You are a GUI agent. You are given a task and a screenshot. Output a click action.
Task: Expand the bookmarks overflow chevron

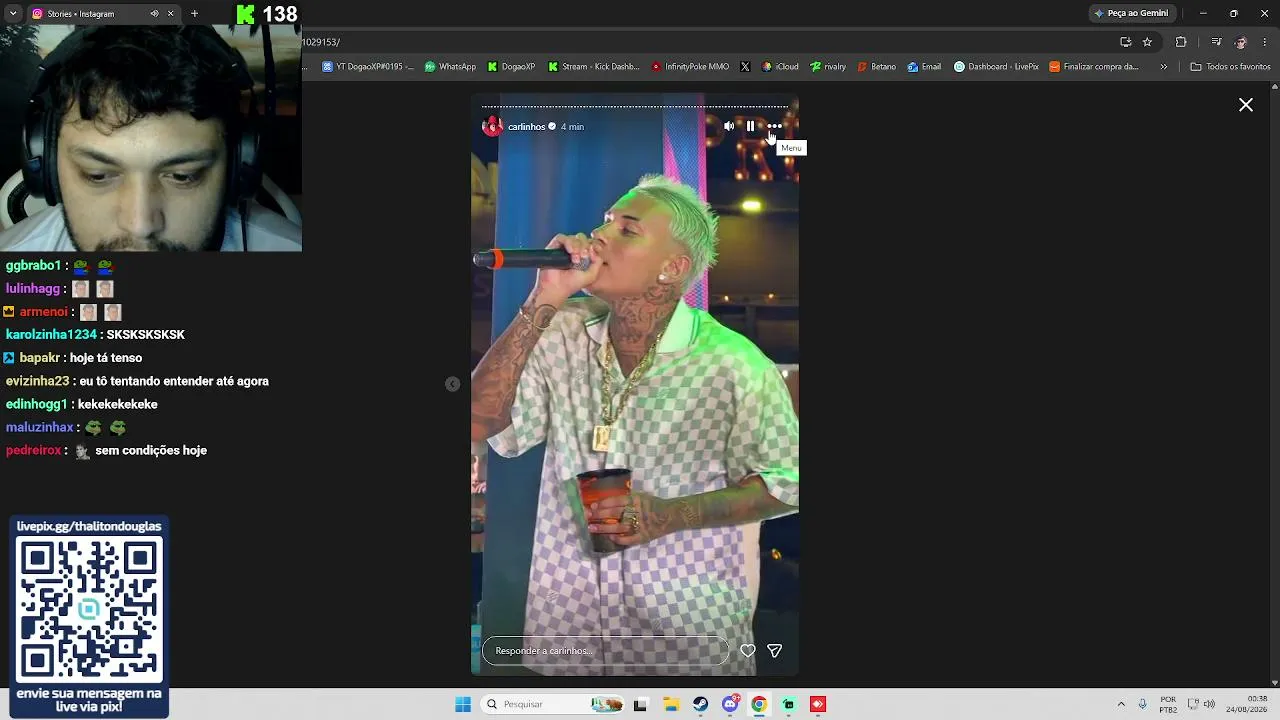[1163, 67]
